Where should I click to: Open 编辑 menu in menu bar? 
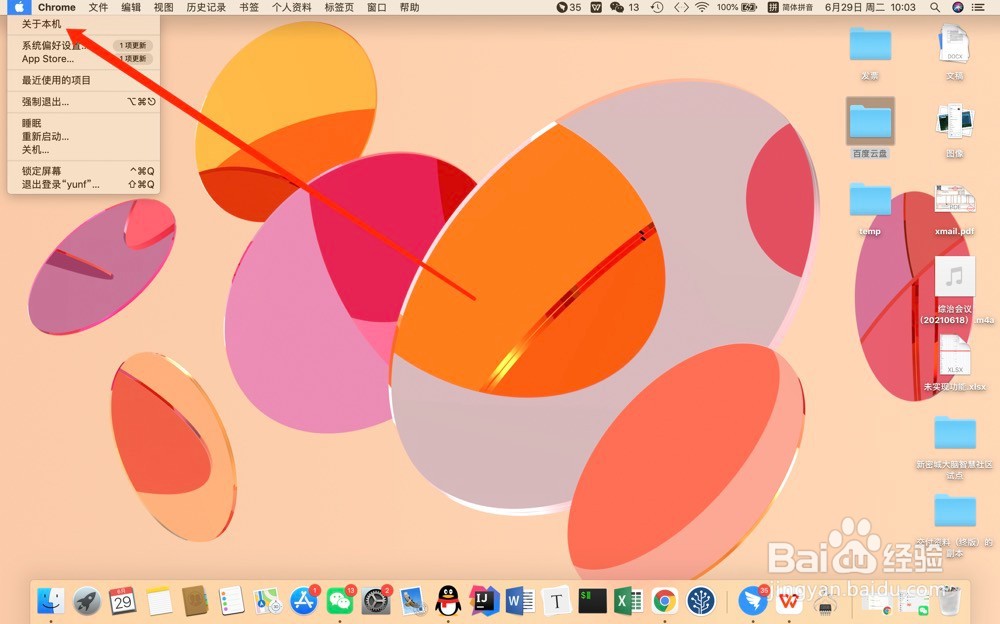pyautogui.click(x=131, y=7)
